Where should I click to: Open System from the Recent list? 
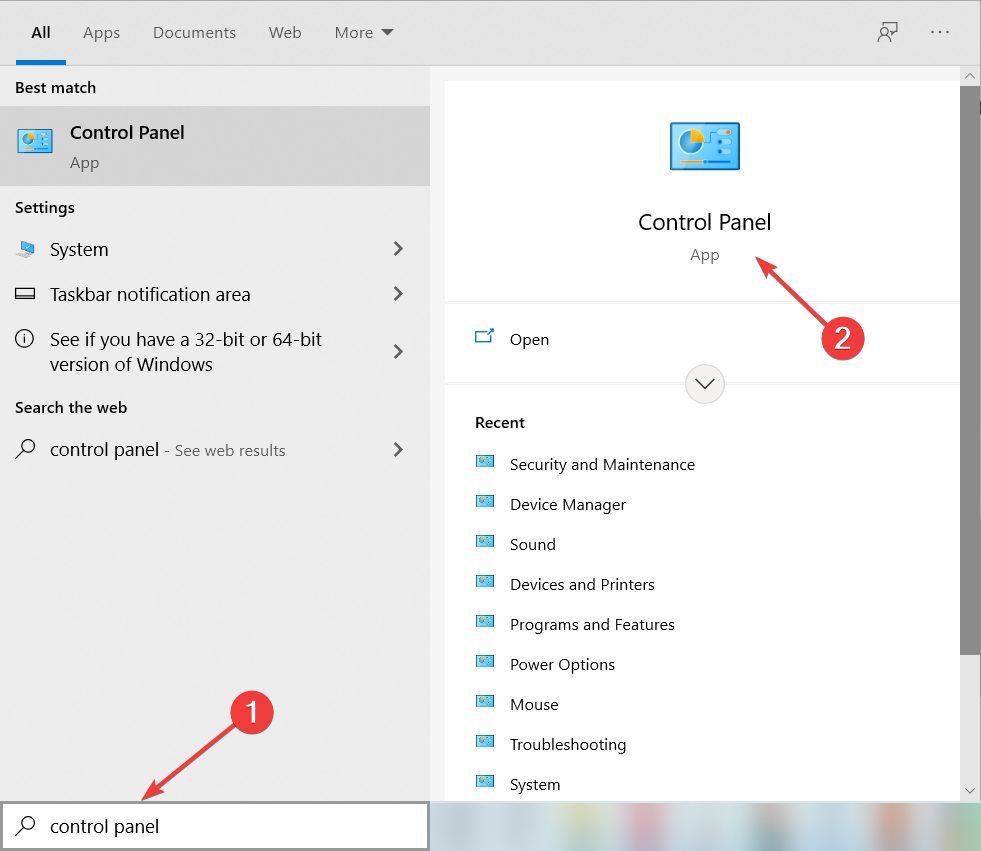535,785
